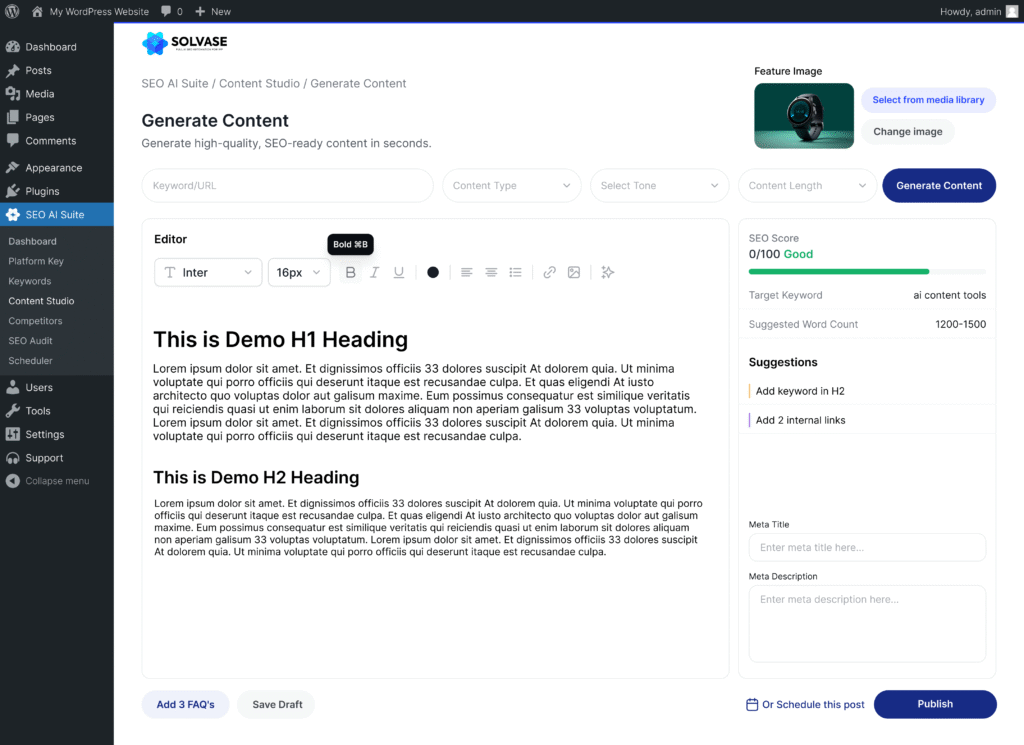Screen dimensions: 1024x745
Task: Click the insert image icon
Action: (x=574, y=272)
